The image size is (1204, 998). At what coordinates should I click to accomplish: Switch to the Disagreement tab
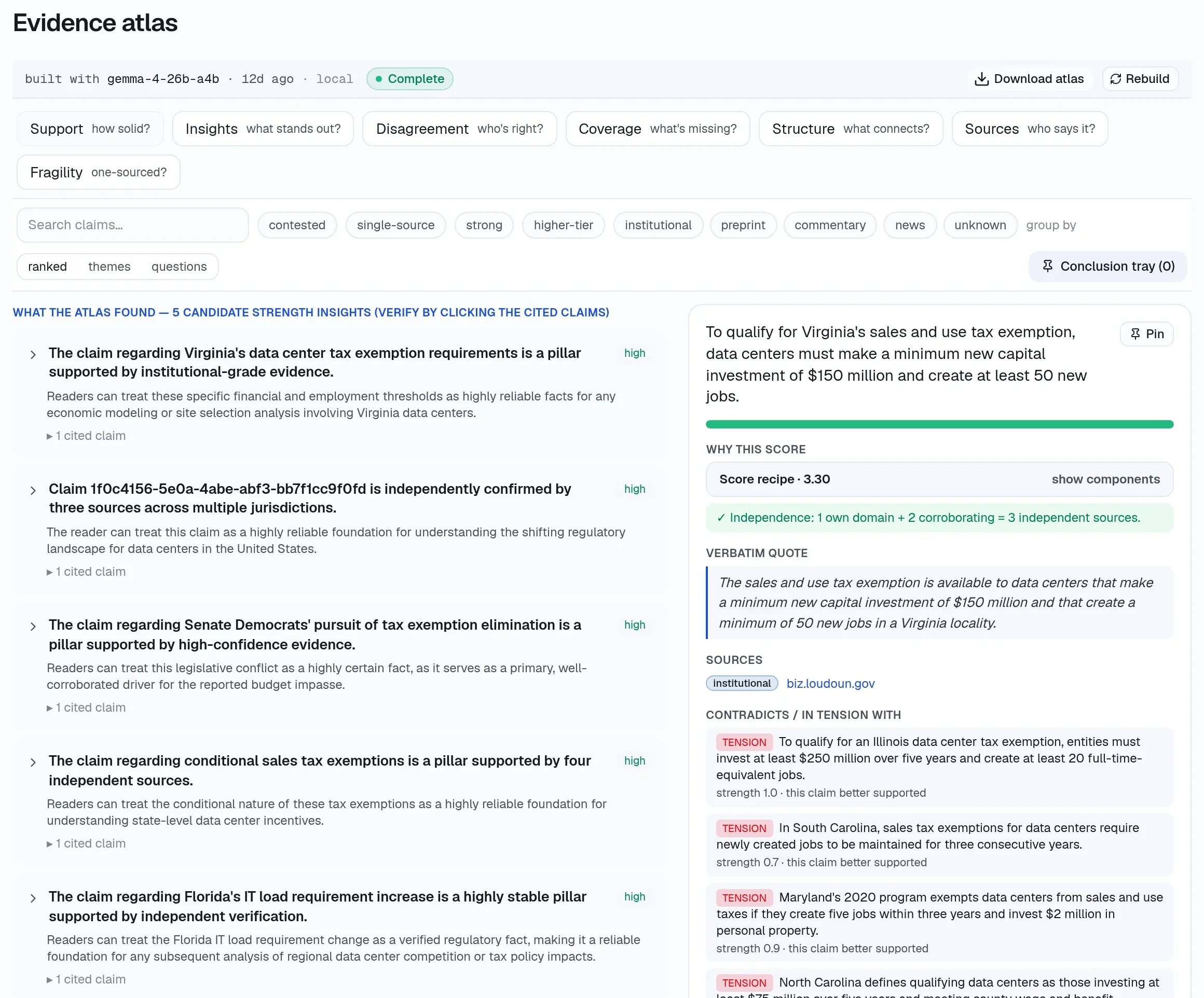coord(460,129)
